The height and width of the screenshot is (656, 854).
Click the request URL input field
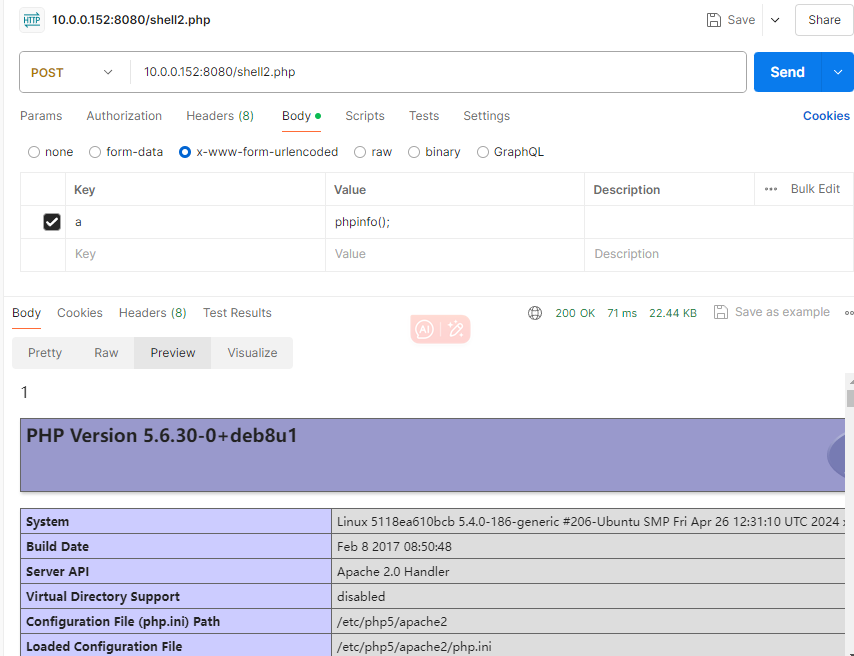437,72
